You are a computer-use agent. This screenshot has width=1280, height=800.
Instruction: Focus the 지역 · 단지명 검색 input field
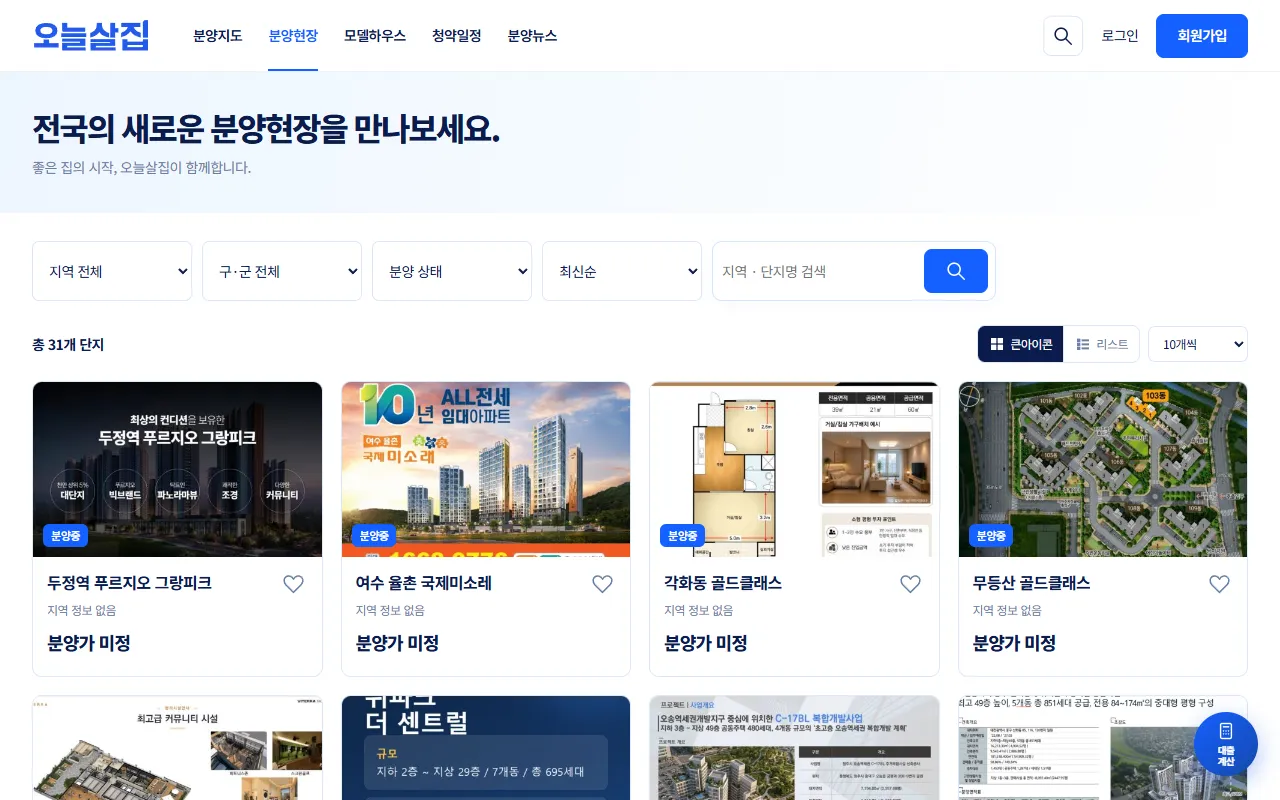point(818,271)
